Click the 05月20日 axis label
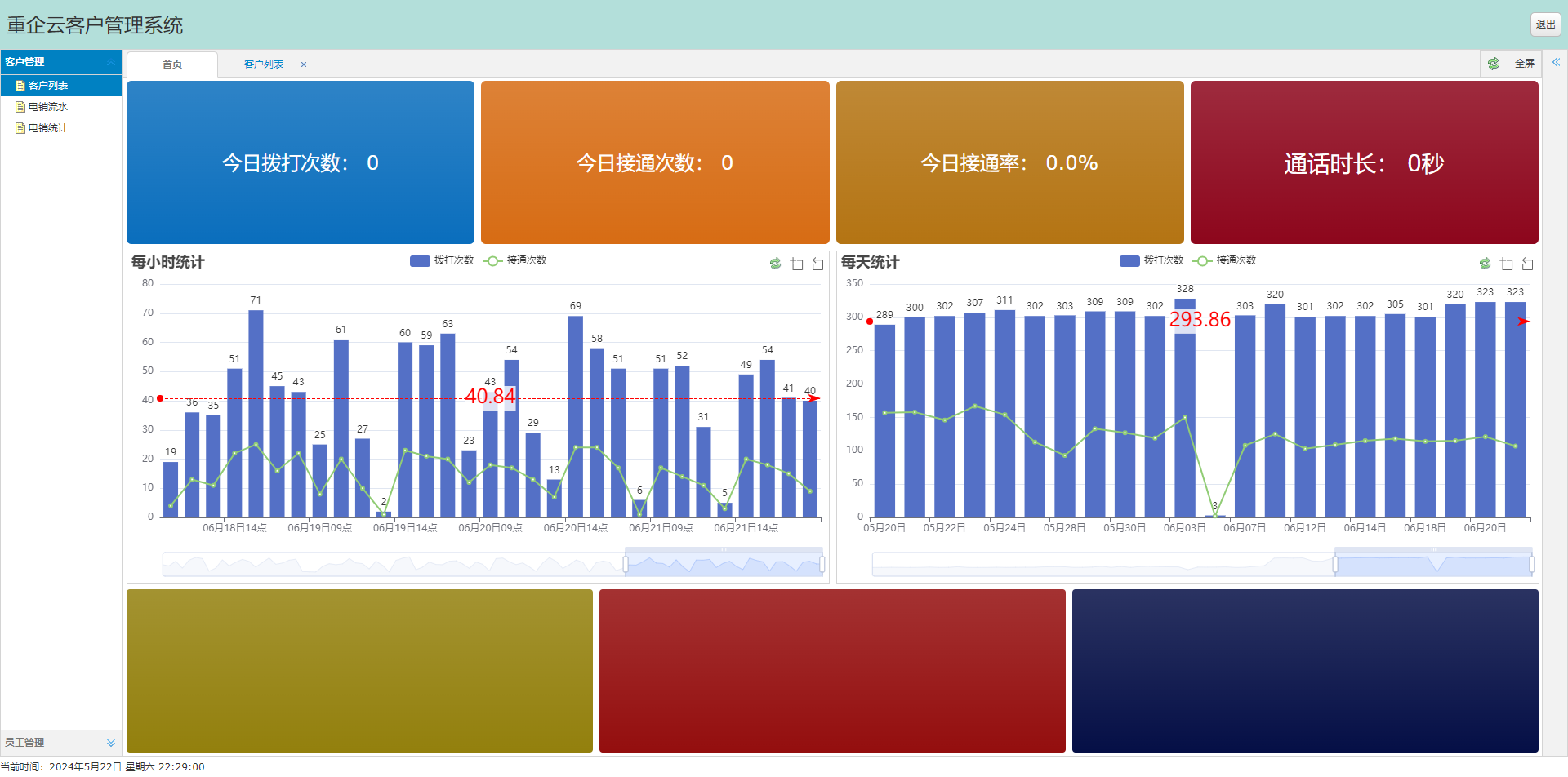 (884, 528)
